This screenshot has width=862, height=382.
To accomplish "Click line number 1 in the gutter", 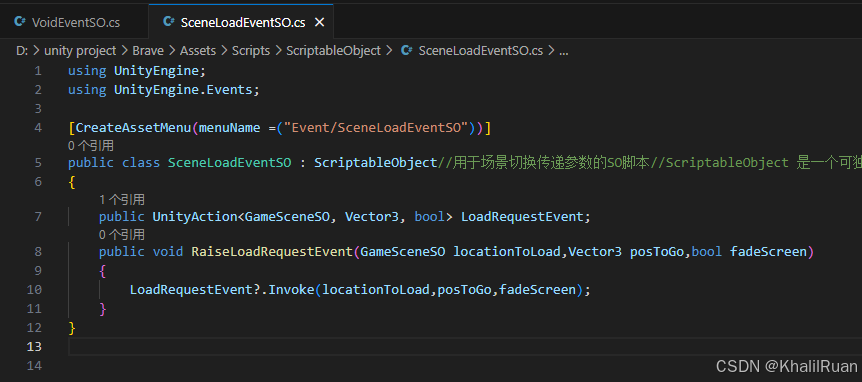I will (37, 71).
